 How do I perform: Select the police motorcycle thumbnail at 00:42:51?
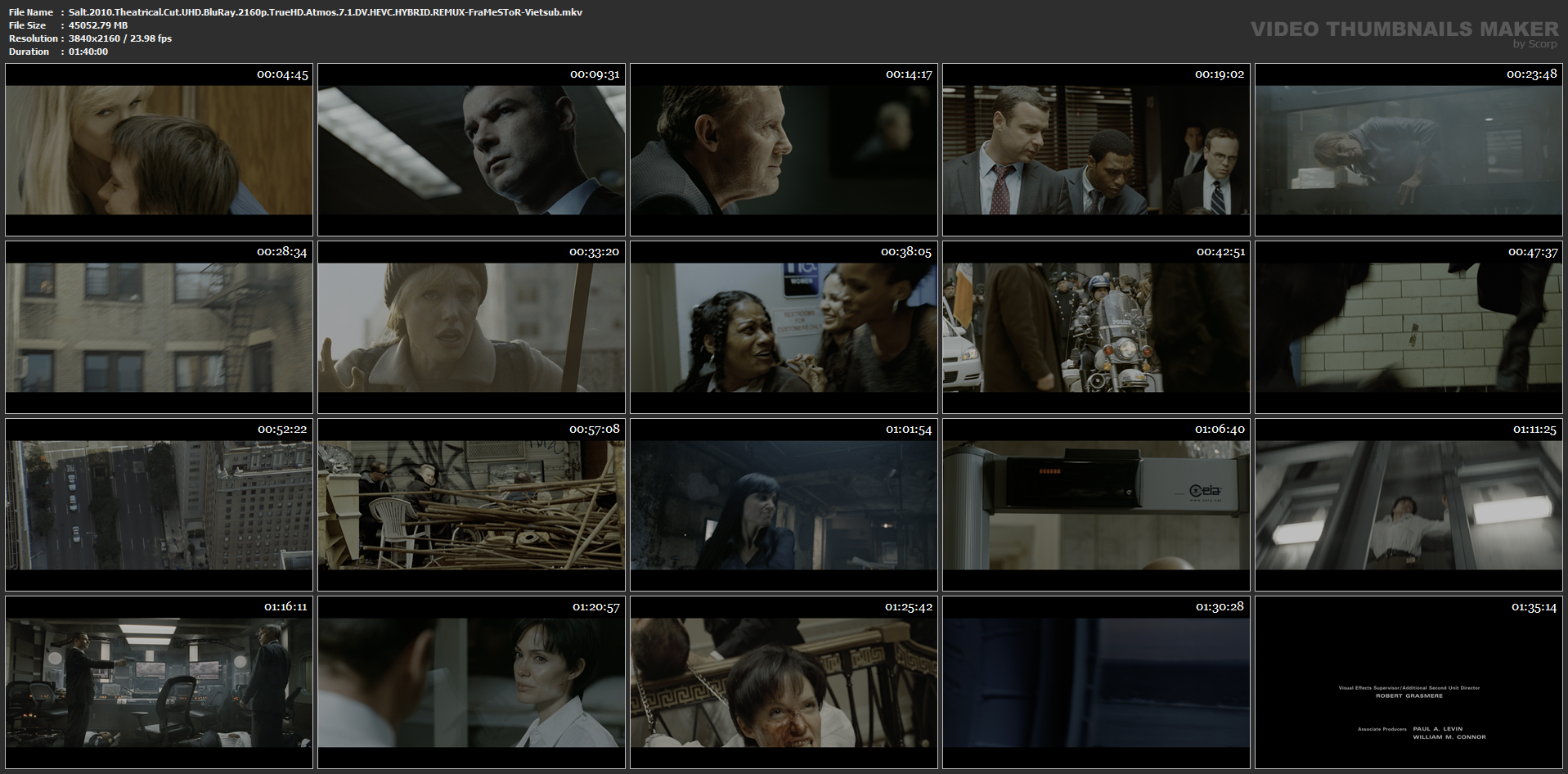click(x=1096, y=327)
